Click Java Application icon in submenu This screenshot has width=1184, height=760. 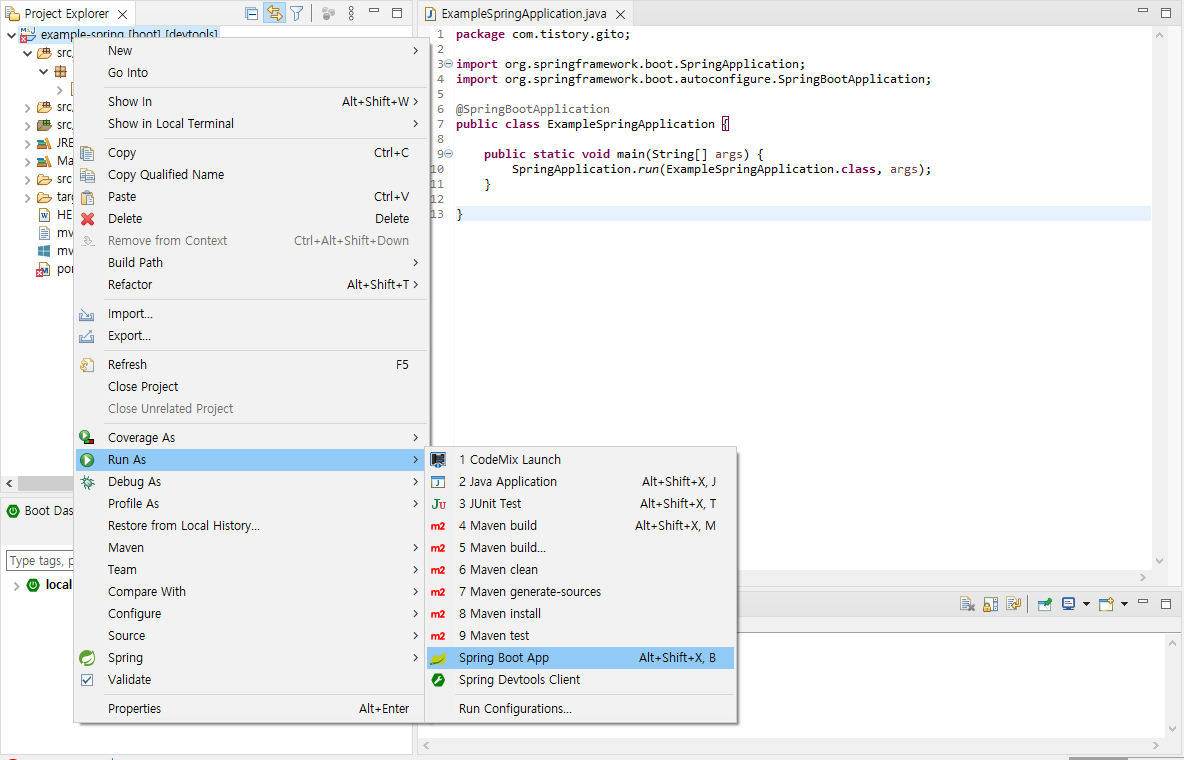pos(438,482)
